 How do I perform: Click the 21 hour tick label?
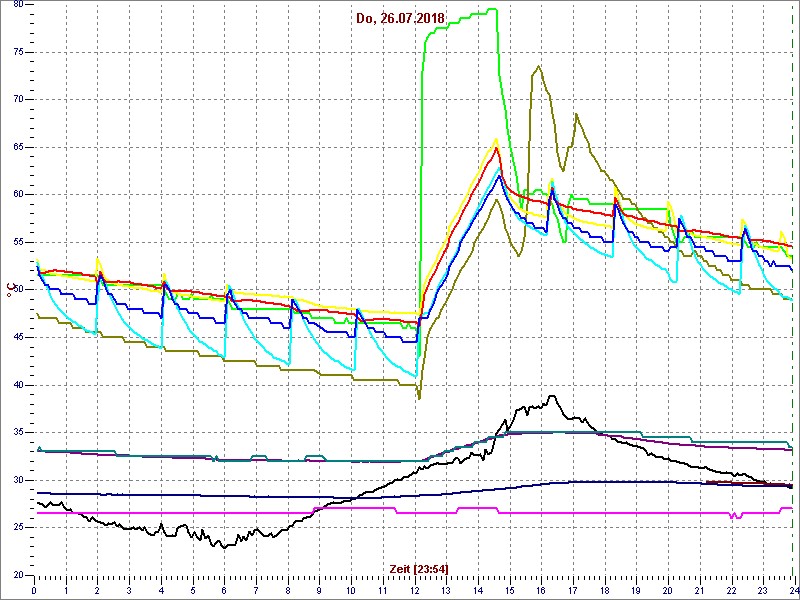(699, 590)
